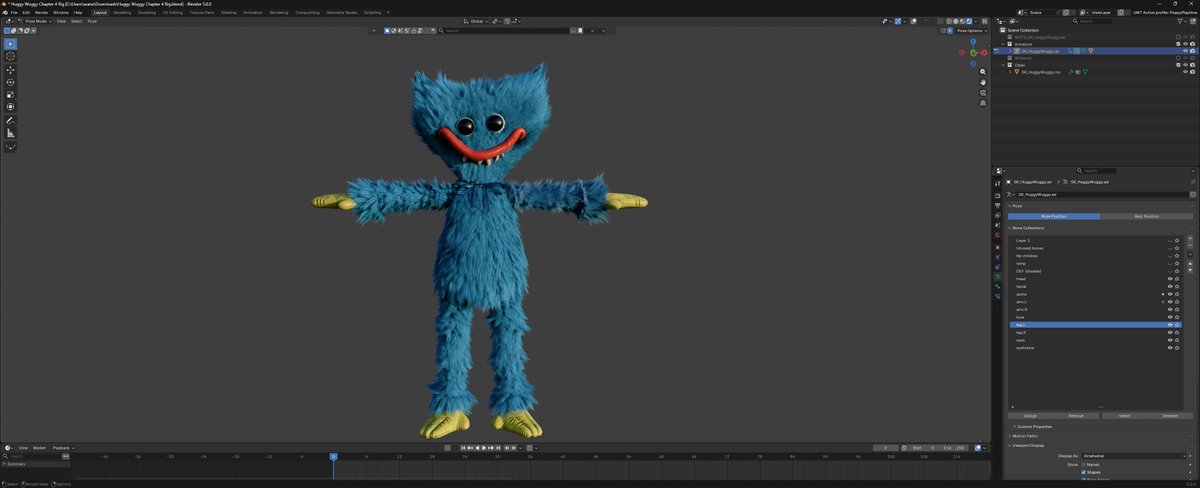Click the Blender logo menu icon

(5, 12)
